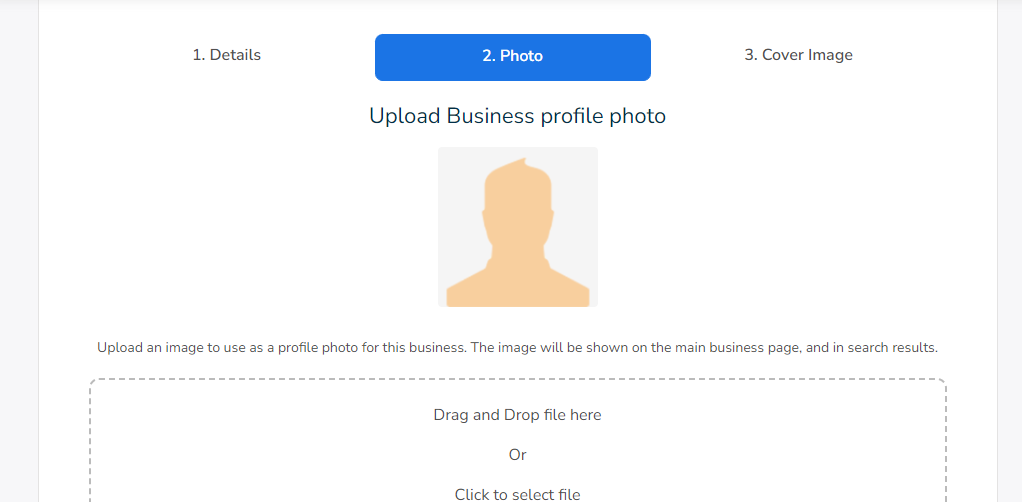Select the active 2. Photo tab

[x=512, y=57]
